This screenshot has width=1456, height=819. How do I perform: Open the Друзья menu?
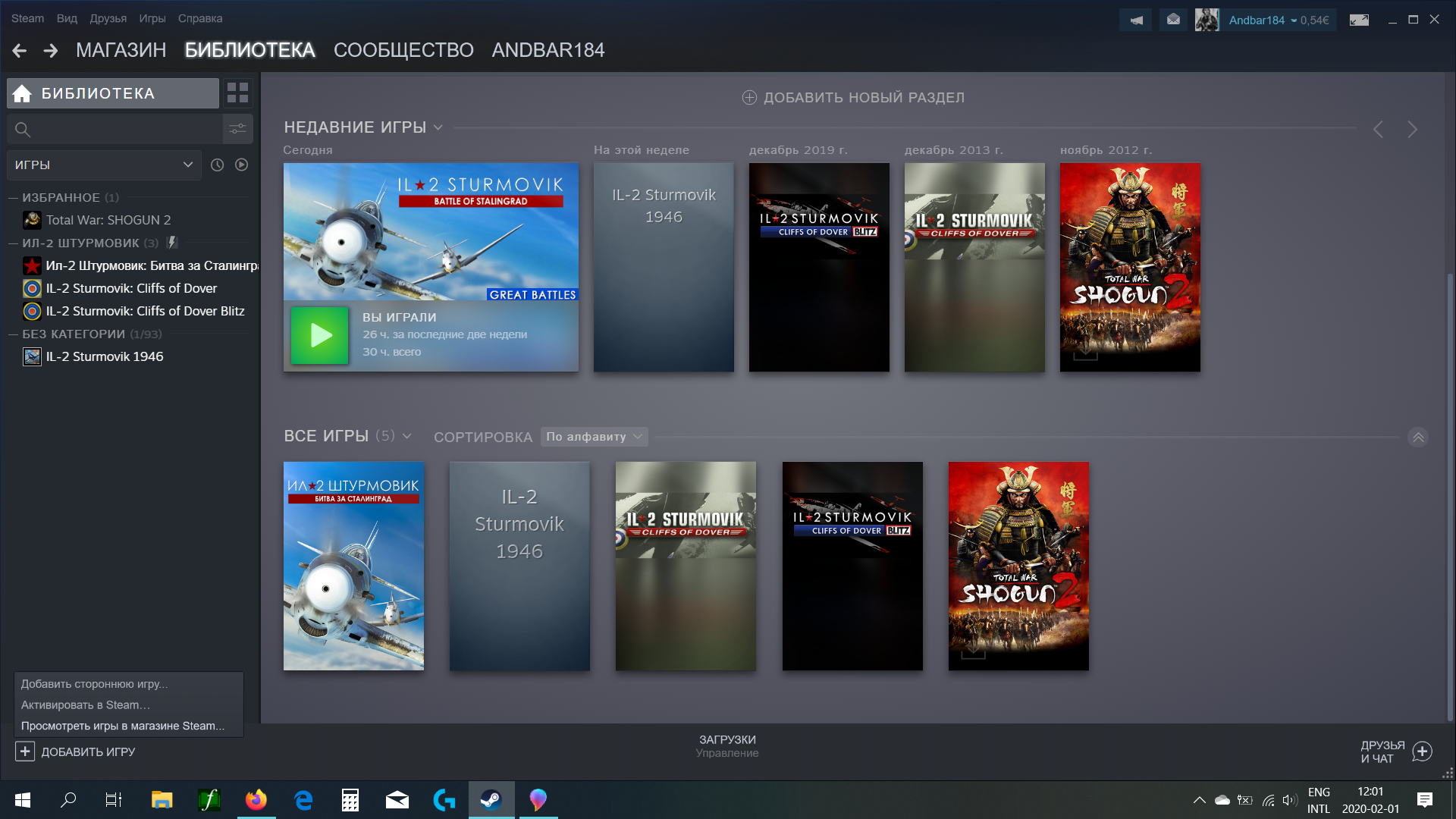[108, 18]
